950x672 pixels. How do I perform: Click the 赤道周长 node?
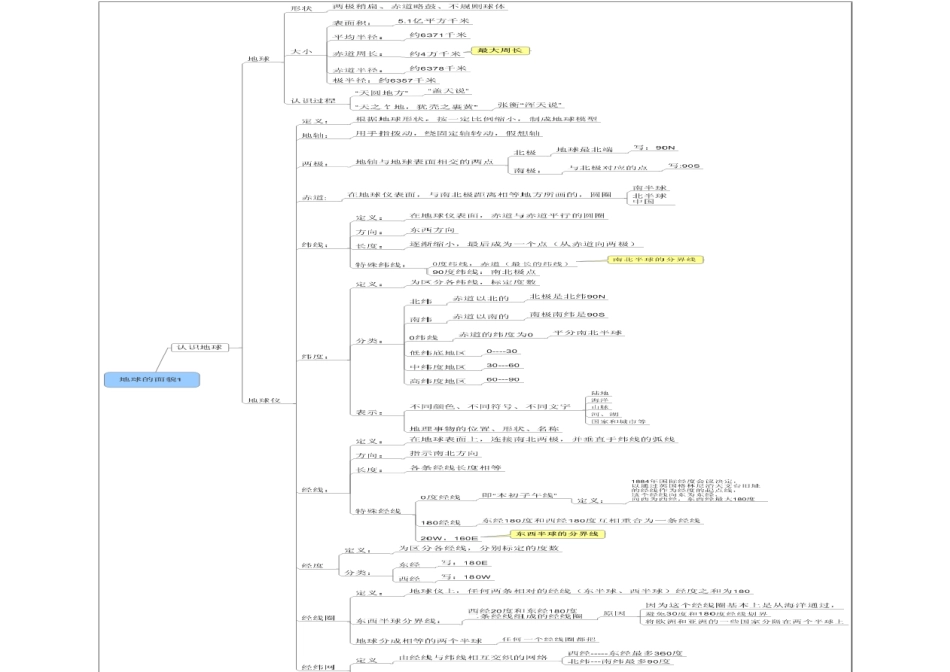click(358, 54)
